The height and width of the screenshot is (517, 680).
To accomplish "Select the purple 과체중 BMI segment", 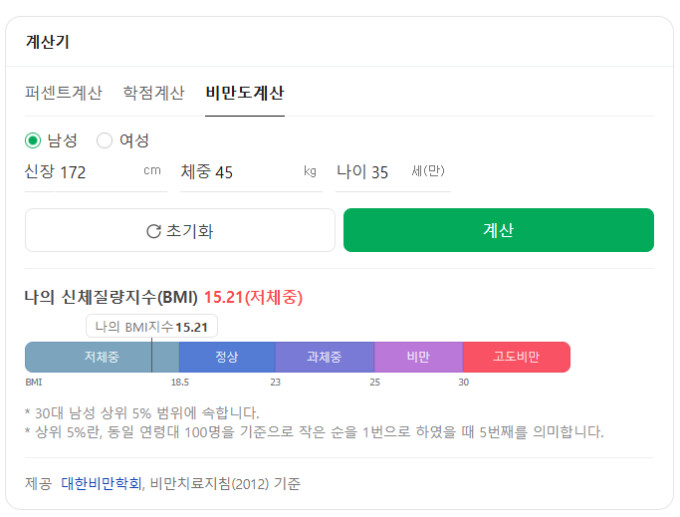I will (x=324, y=357).
